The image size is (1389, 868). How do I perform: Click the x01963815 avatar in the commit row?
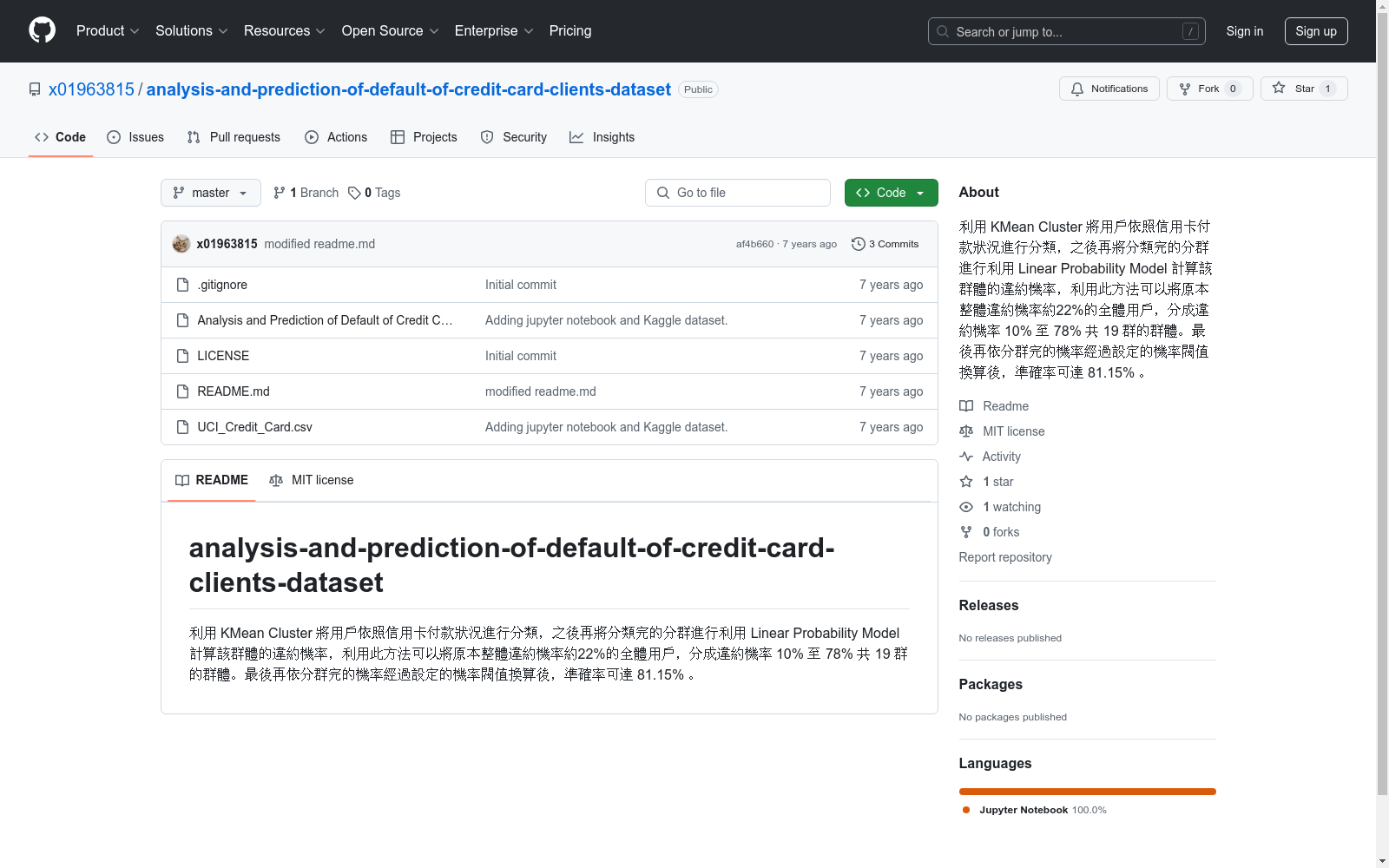181,244
